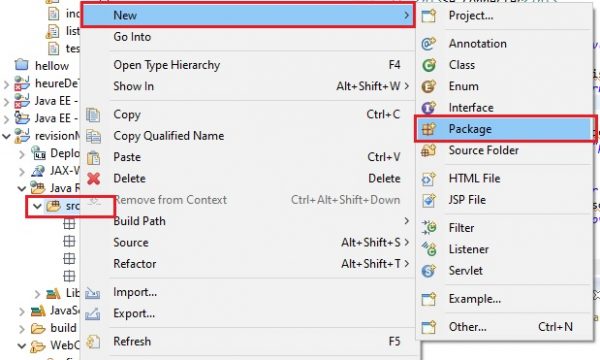Click the Class icon in New submenu
The height and width of the screenshot is (360, 600).
pyautogui.click(x=429, y=65)
